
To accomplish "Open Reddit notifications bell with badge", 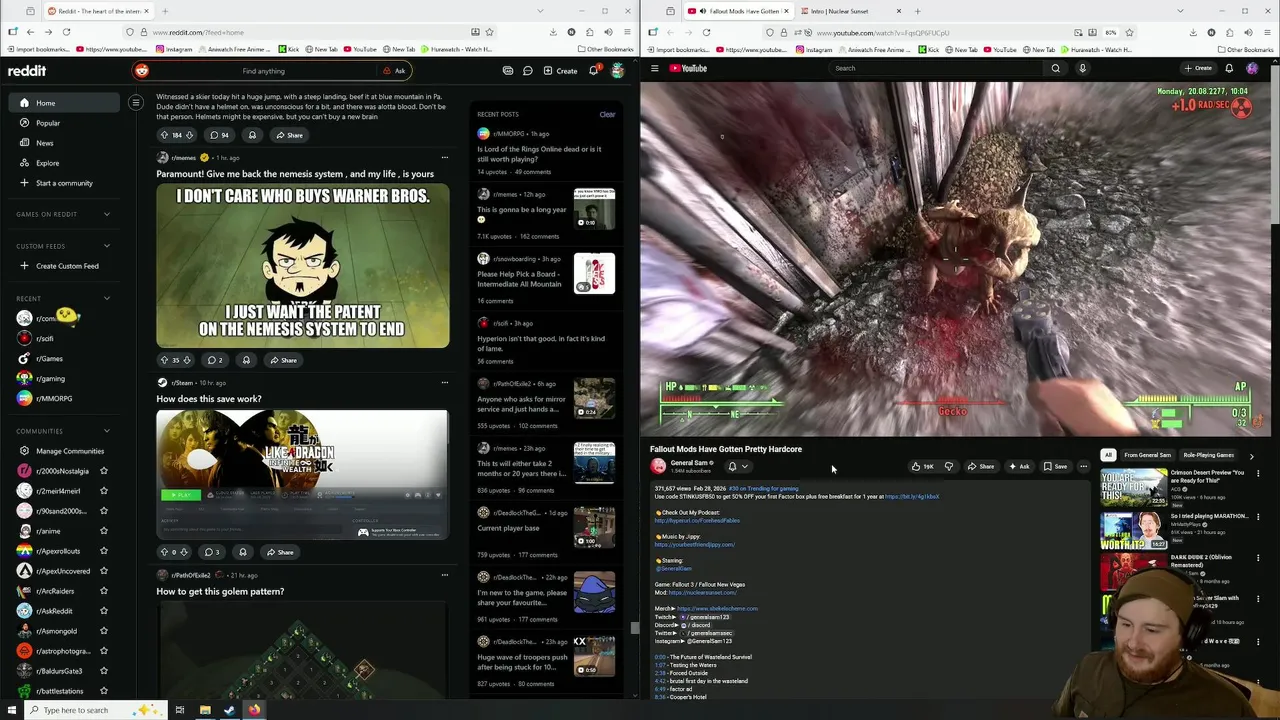I will 593,71.
